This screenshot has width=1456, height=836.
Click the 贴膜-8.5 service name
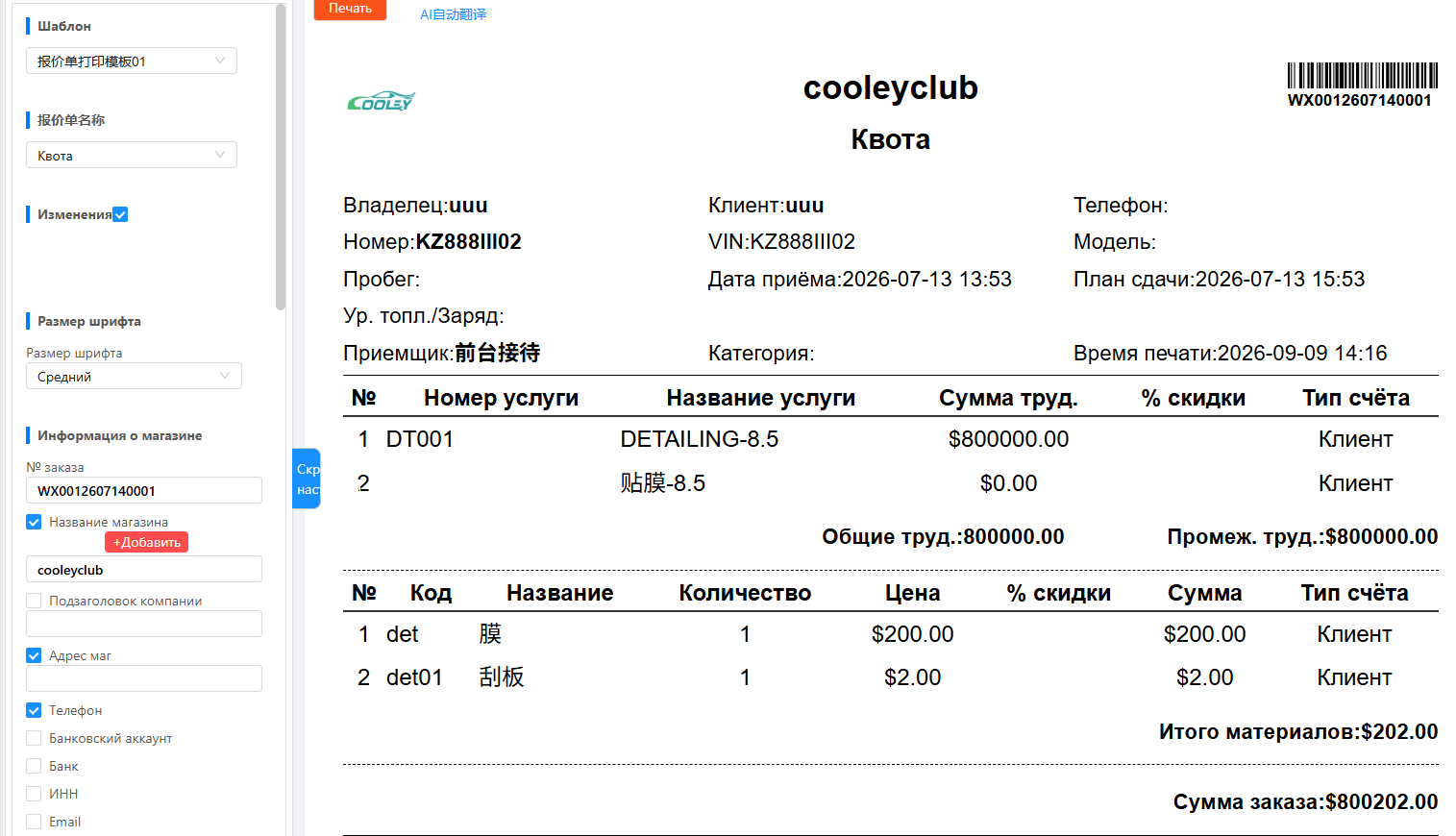663,482
